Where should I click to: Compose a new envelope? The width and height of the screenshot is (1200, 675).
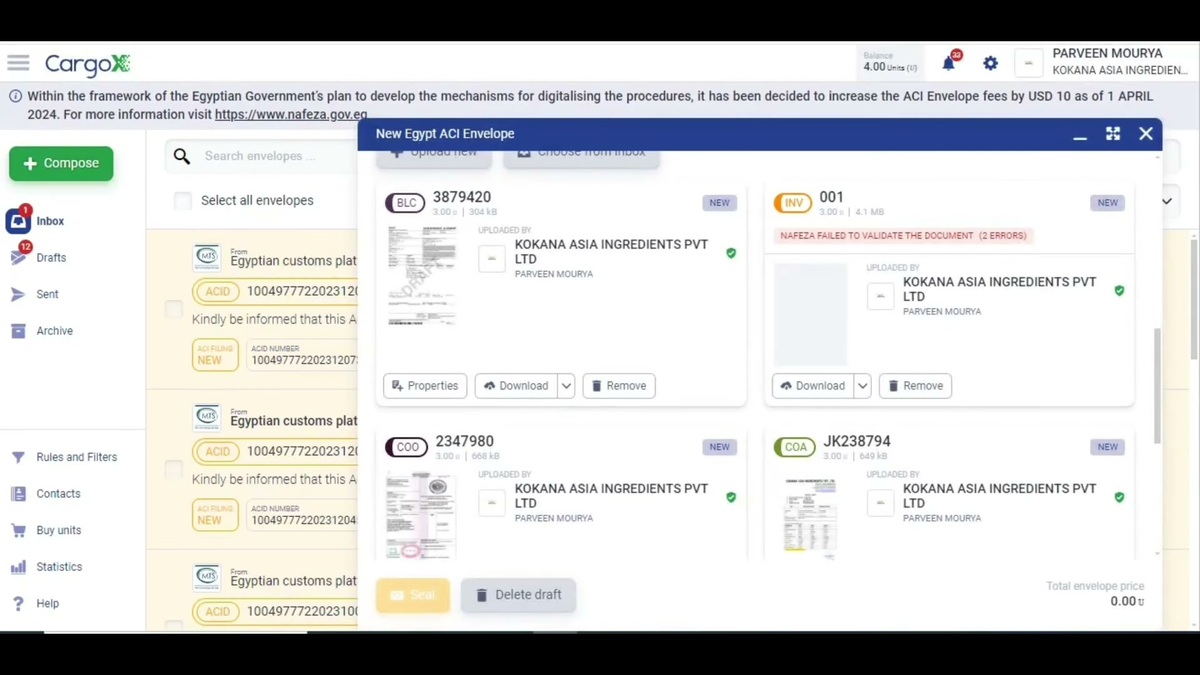[x=61, y=163]
